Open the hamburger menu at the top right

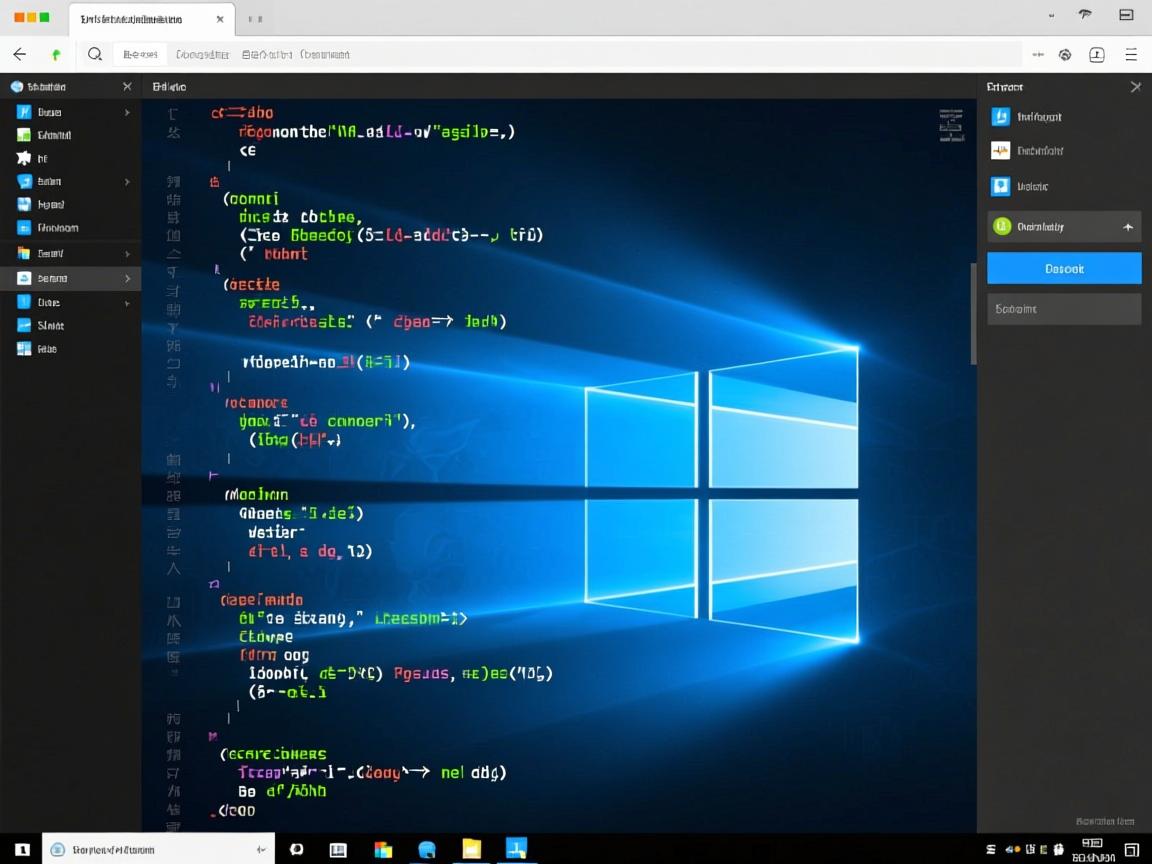point(1130,54)
